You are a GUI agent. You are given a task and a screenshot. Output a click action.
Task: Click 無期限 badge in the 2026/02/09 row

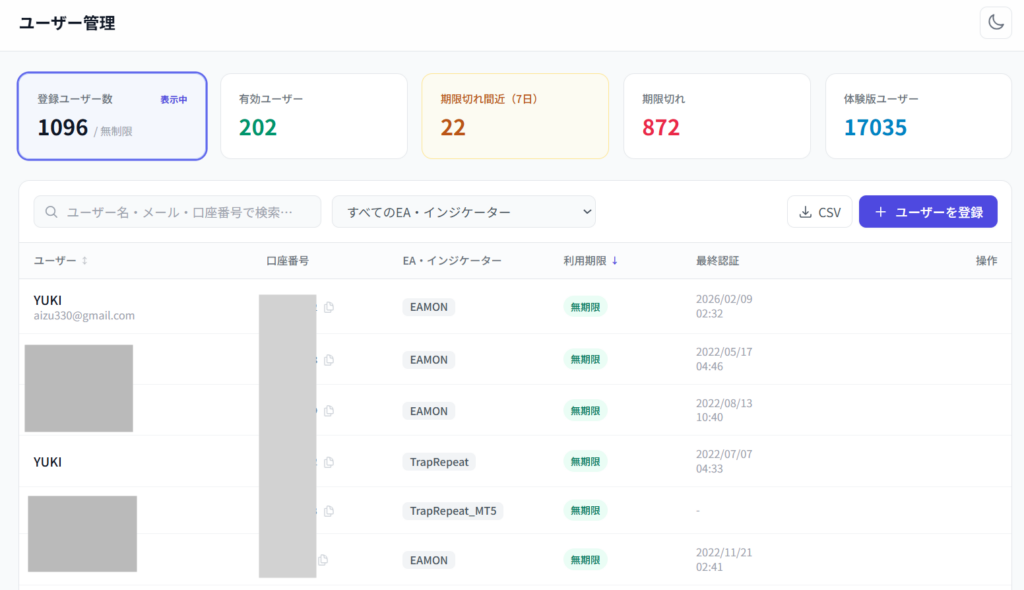(585, 307)
